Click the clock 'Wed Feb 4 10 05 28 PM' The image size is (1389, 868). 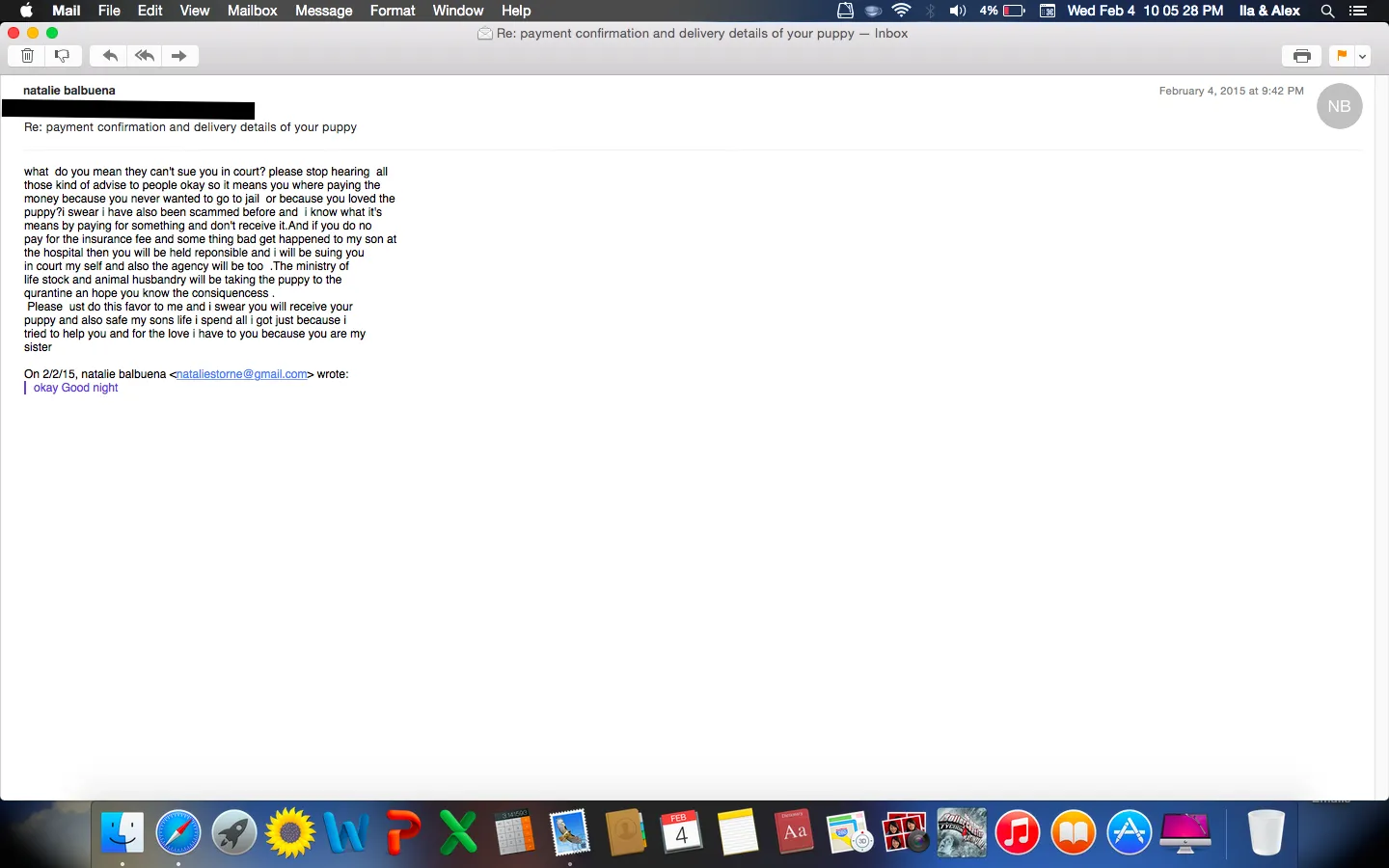tap(1145, 11)
